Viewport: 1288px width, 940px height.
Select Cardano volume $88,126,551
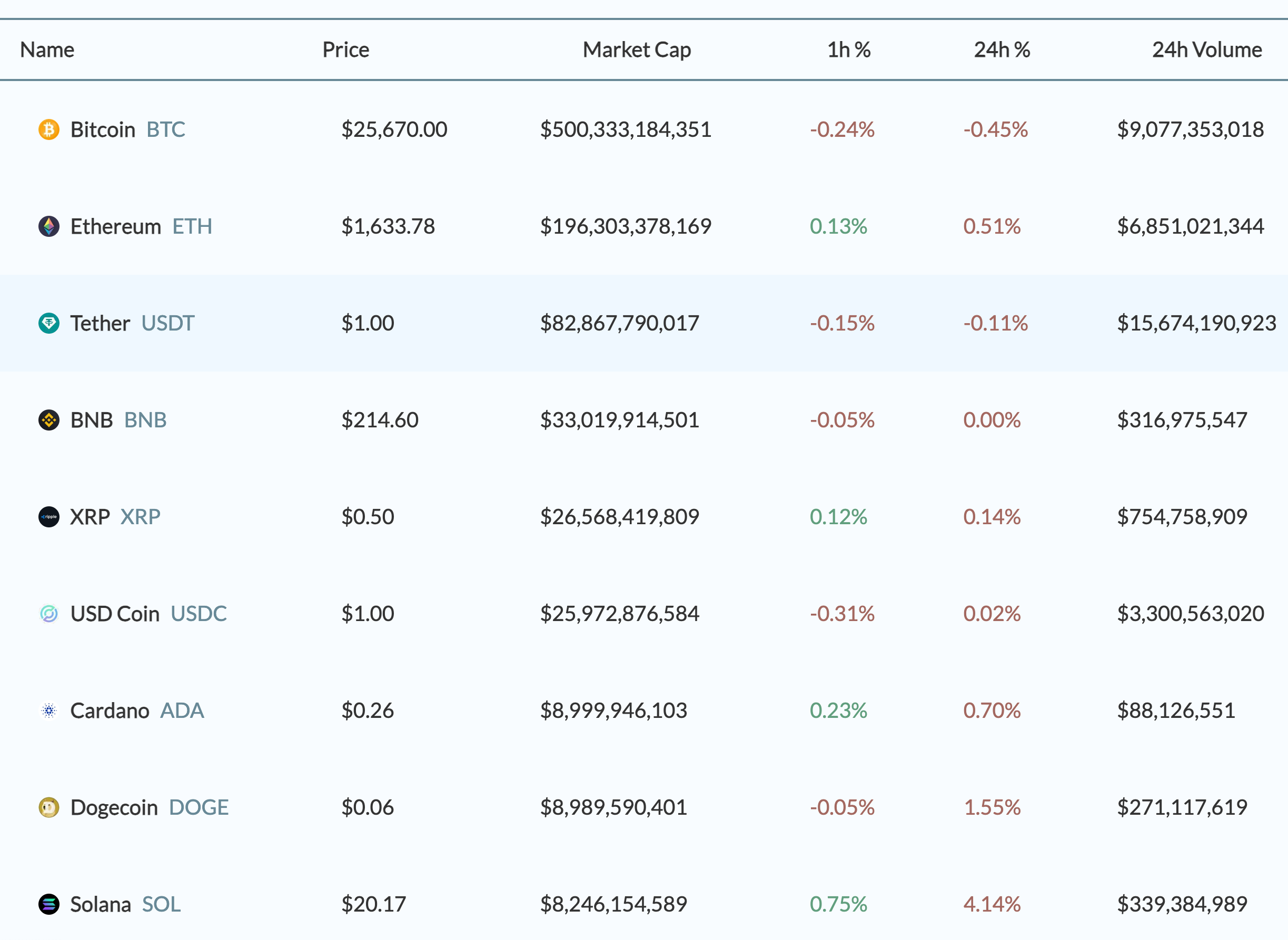(1176, 710)
